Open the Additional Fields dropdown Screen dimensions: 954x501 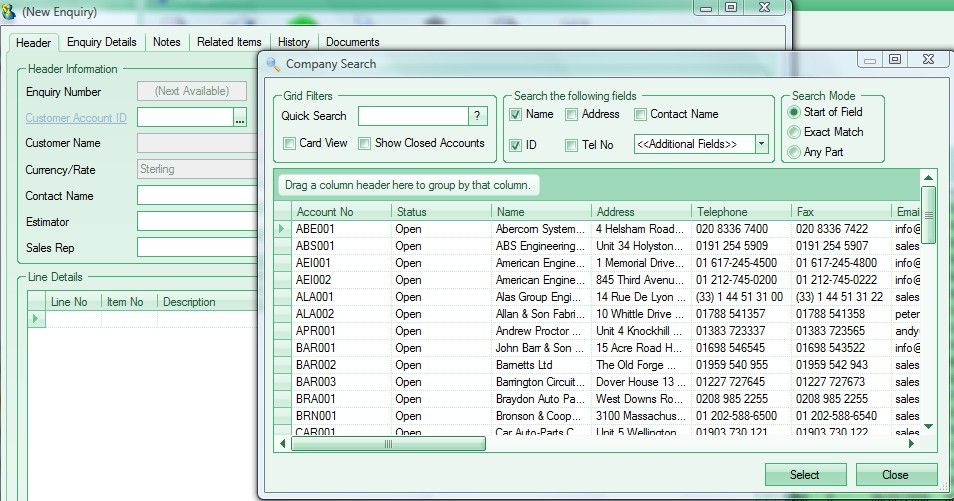760,145
